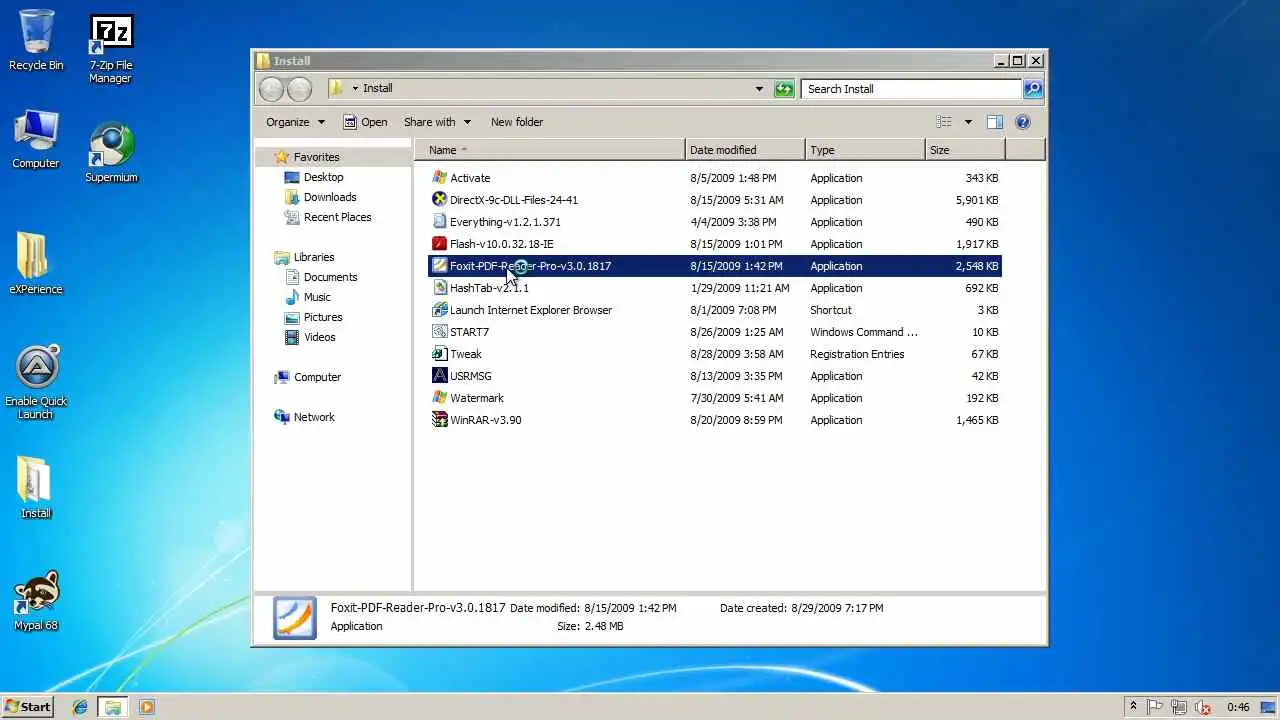This screenshot has height=720, width=1280.
Task: Open Pictures library
Action: coord(323,317)
